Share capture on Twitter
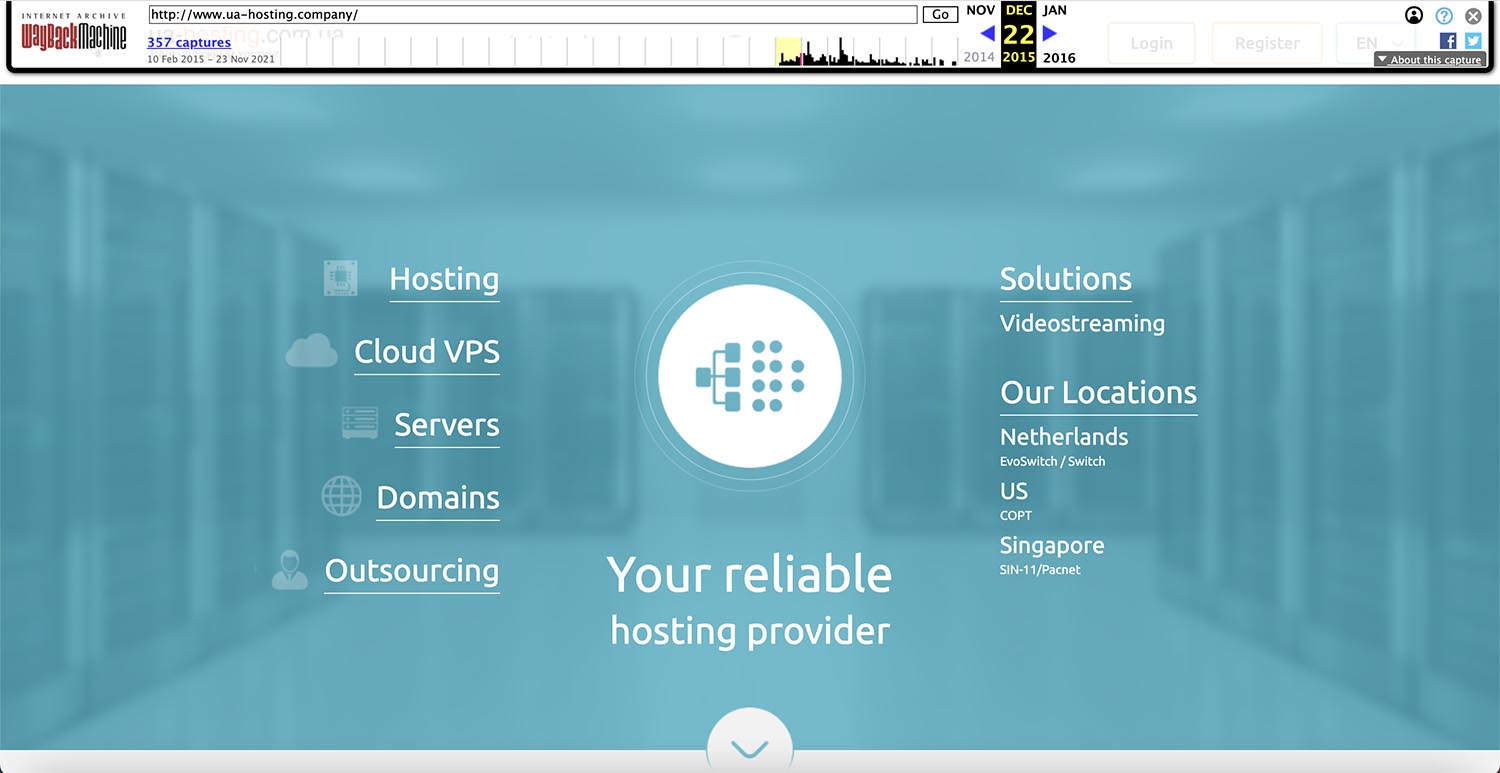1500x773 pixels. click(x=1473, y=41)
